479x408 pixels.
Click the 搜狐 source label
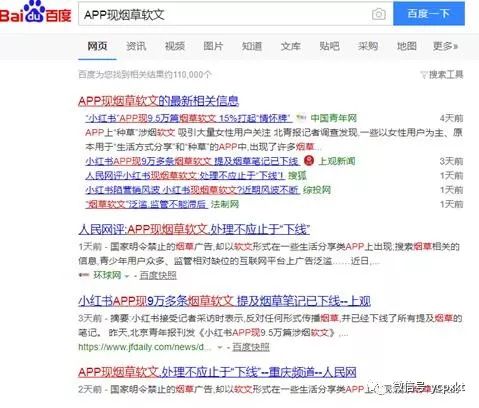coord(297,175)
